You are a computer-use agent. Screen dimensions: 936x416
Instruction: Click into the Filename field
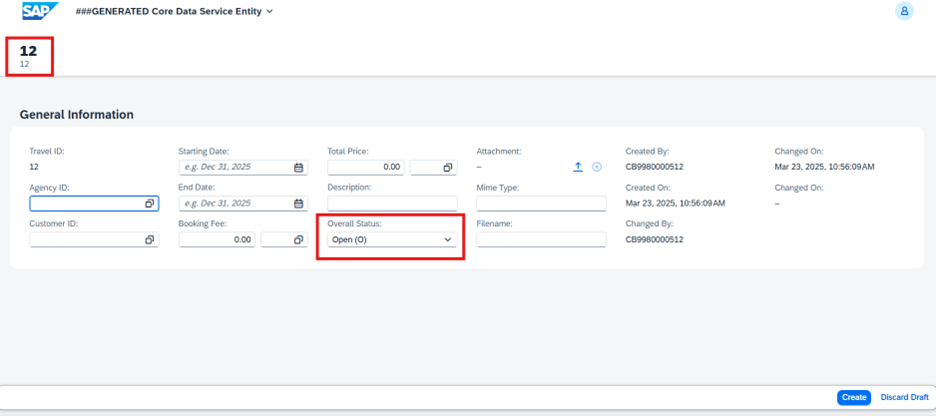[541, 240]
